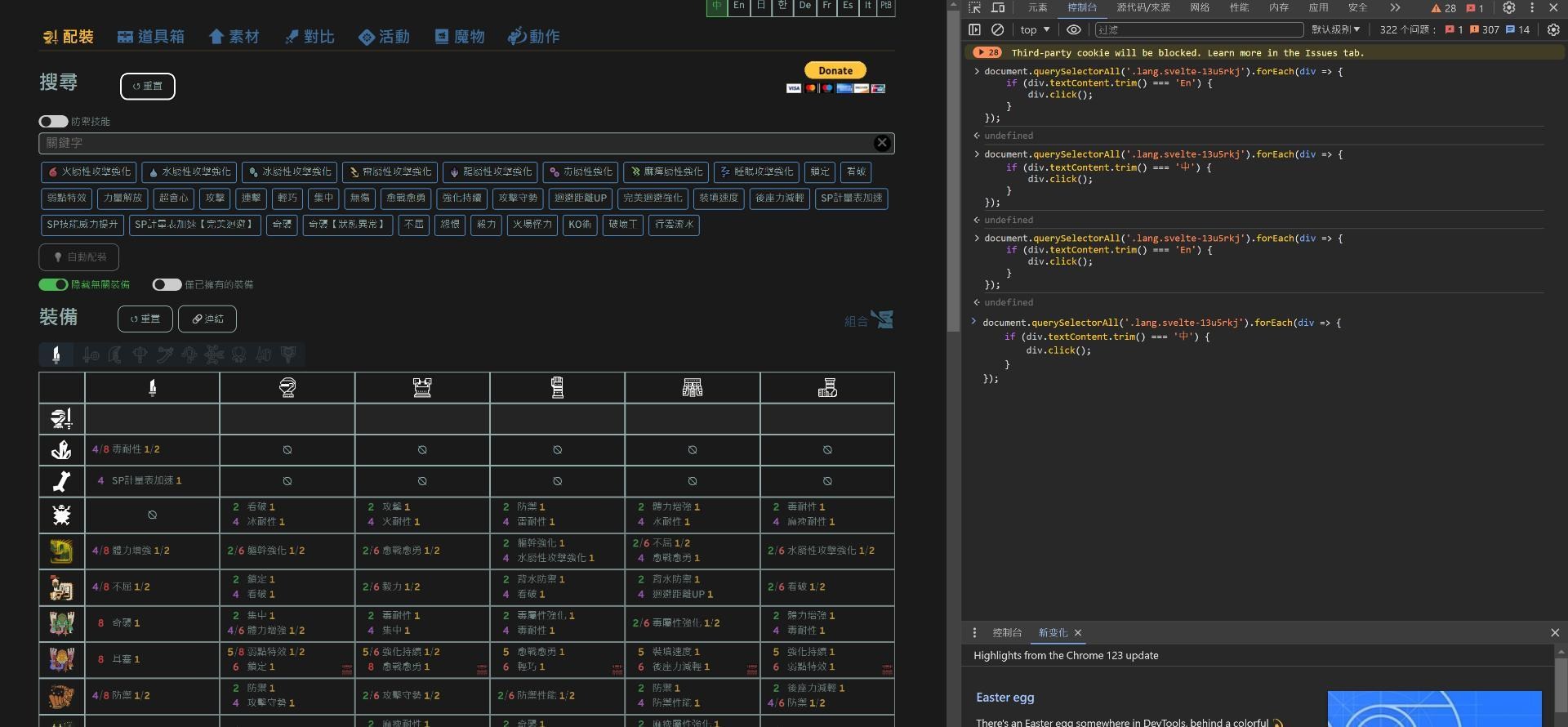Clear console with the ban icon
Image resolution: width=1568 pixels, height=727 pixels.
click(x=997, y=29)
